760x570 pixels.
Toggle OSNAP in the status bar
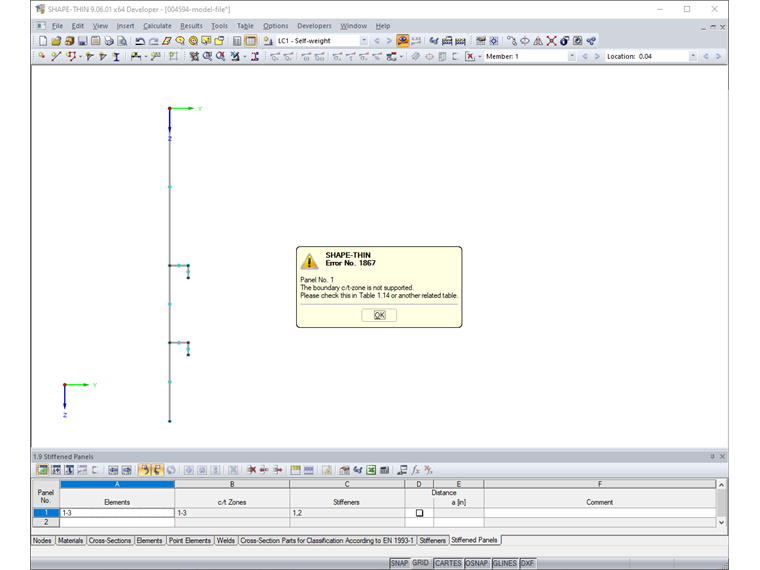[x=476, y=563]
